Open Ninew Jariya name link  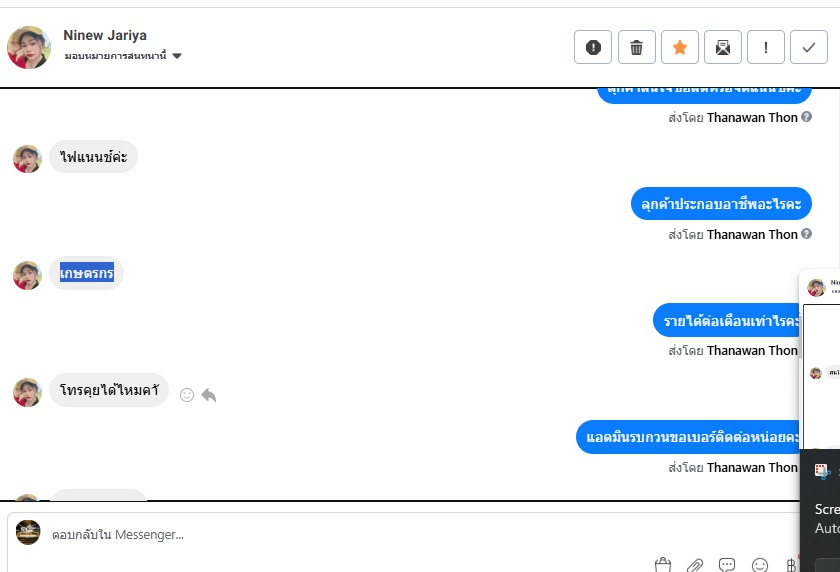(105, 35)
